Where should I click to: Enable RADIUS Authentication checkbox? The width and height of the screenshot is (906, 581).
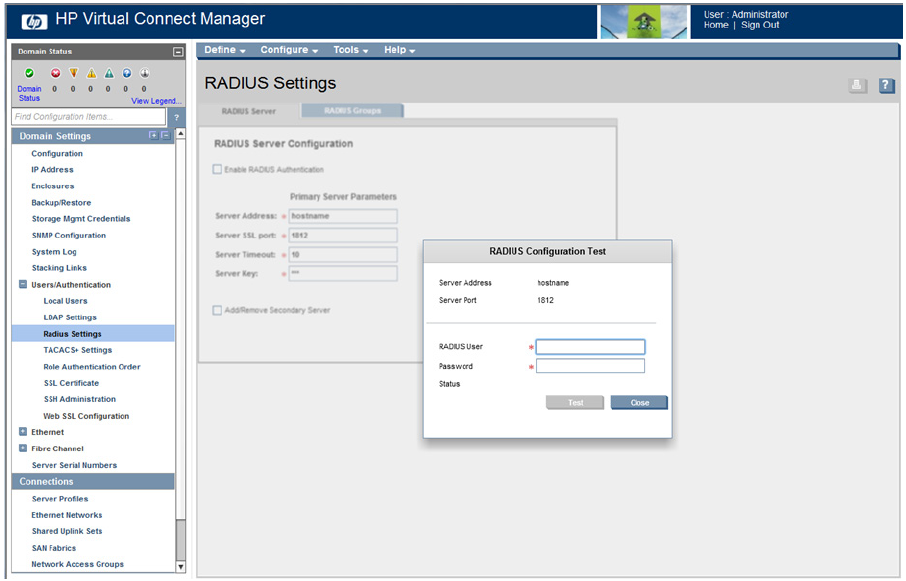tap(217, 169)
